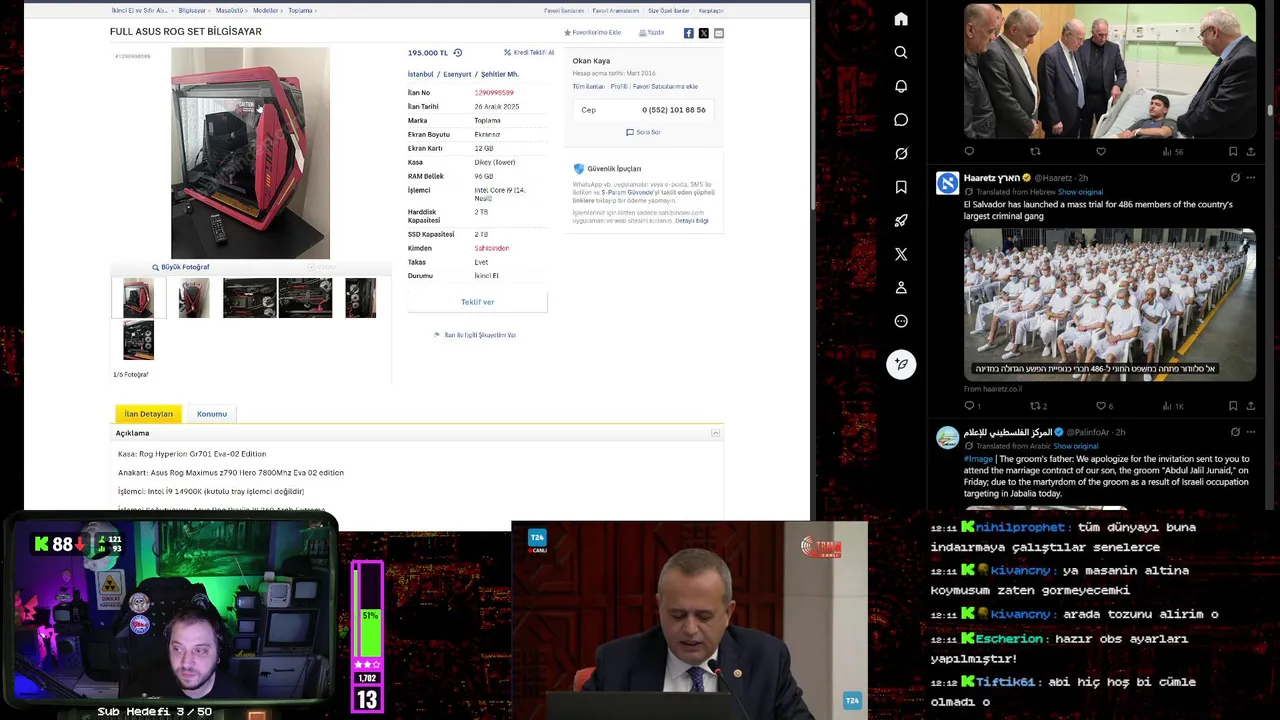Open the X search magnifier icon
Screen dimensions: 1280x720
pos(901,52)
